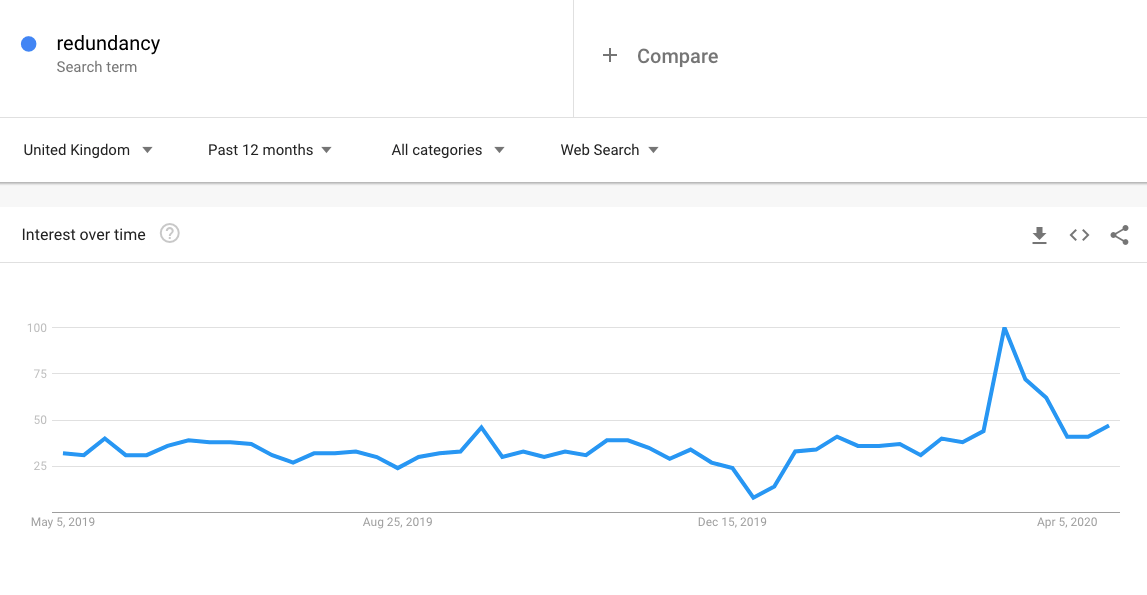Expand the Past 12 months dropdown
Screen dimensions: 1147x595
(270, 150)
